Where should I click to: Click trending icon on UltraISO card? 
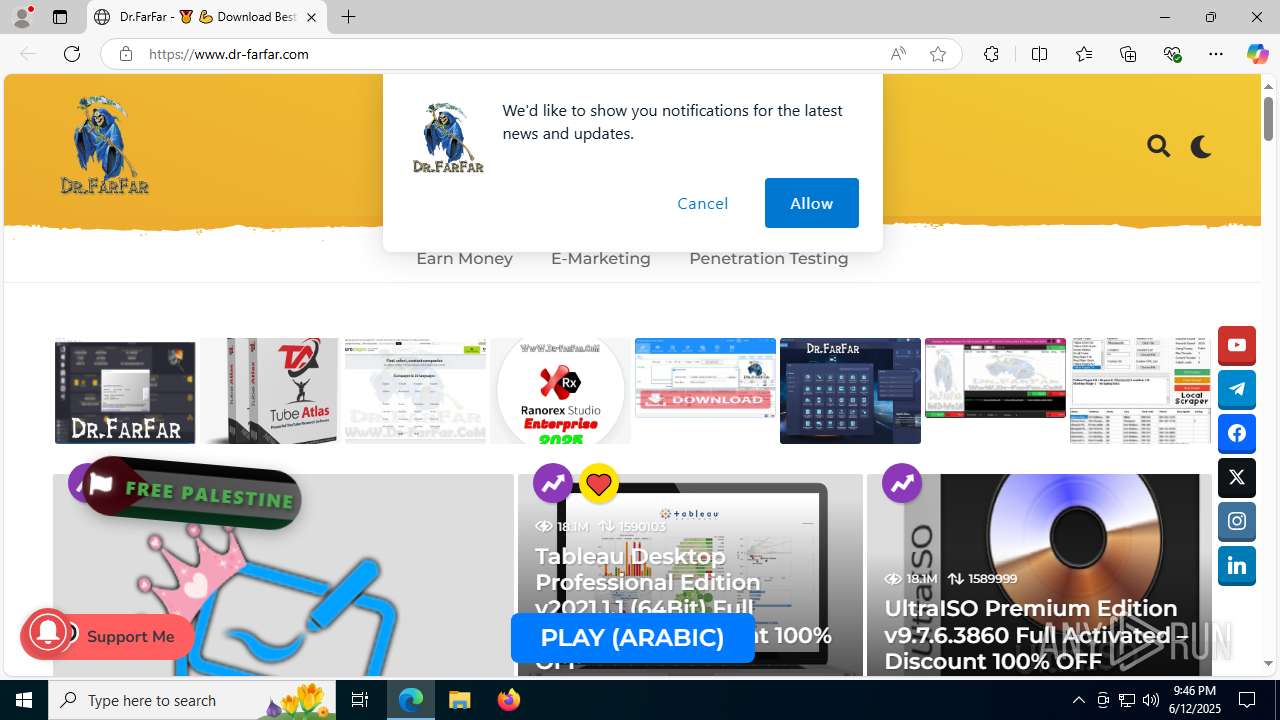pos(902,484)
